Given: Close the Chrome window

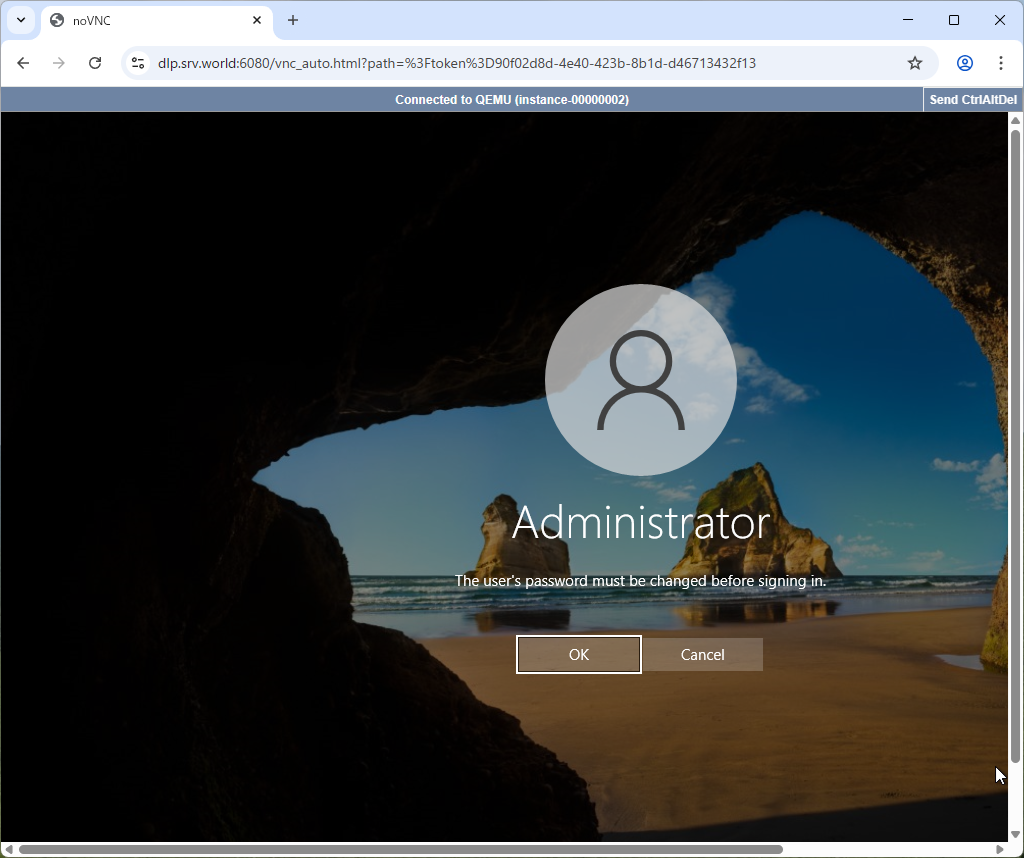Looking at the screenshot, I should coord(1000,20).
